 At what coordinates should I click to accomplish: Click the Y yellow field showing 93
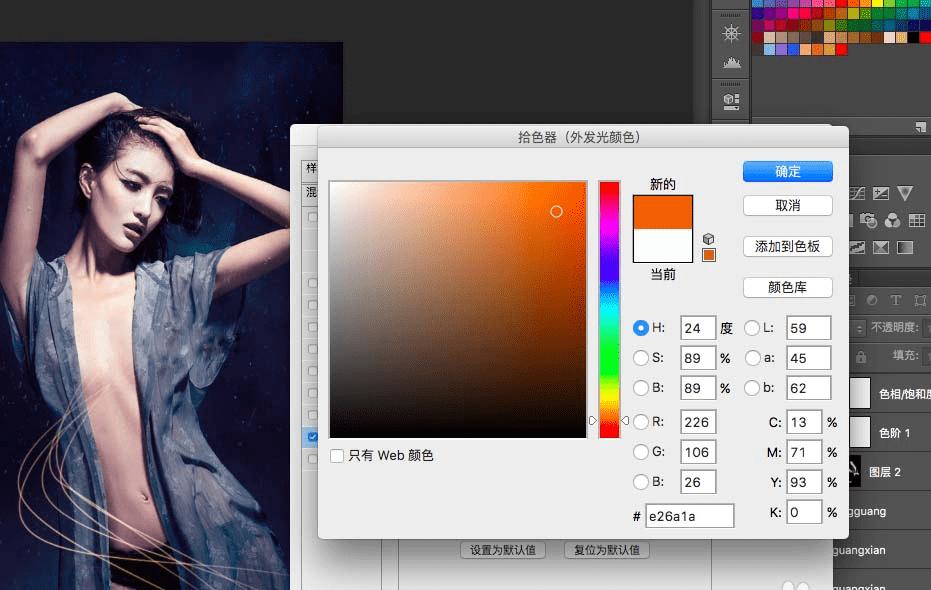(x=804, y=482)
